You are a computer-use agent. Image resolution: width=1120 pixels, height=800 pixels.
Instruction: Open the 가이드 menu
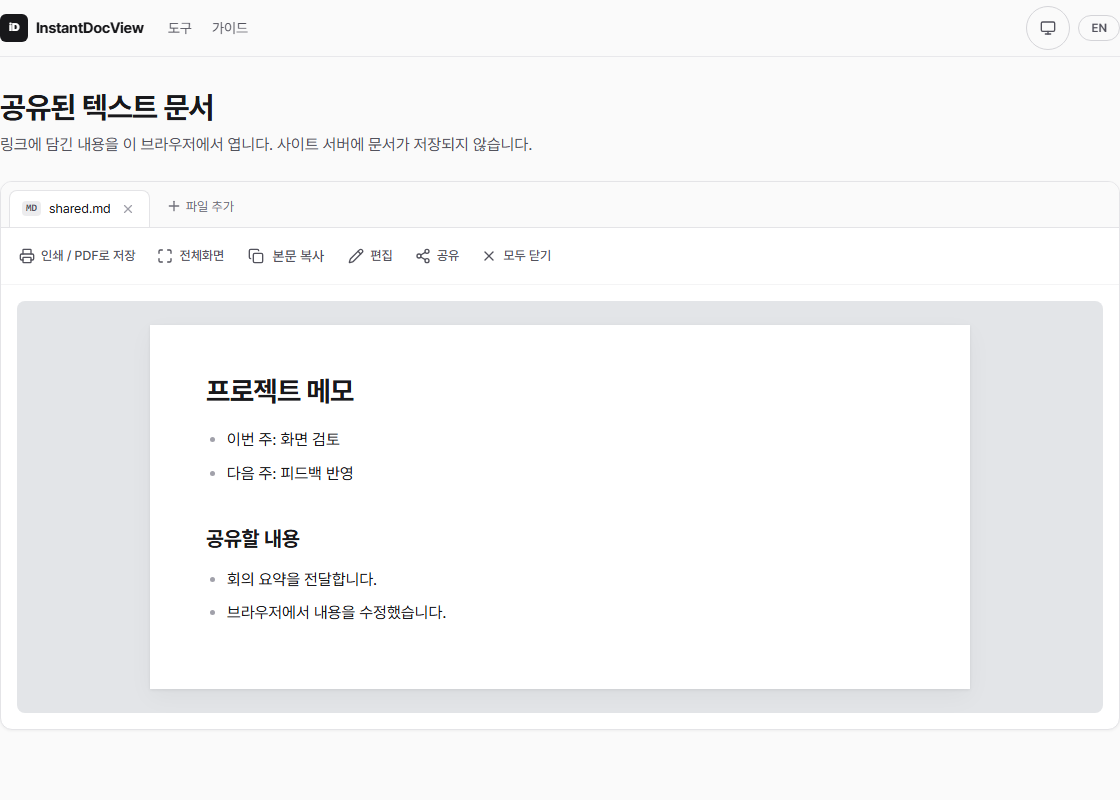[229, 28]
